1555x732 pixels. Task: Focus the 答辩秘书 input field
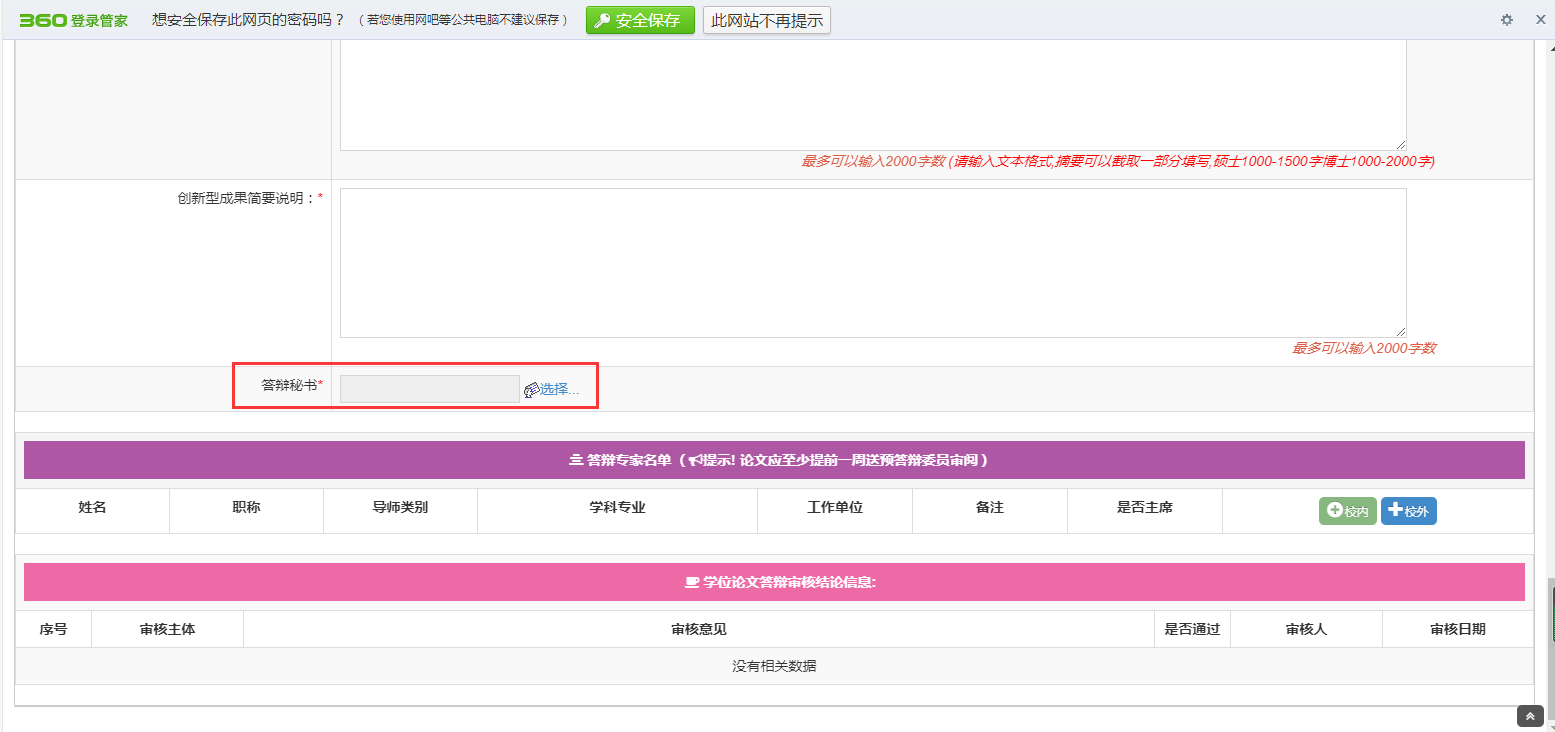point(429,389)
